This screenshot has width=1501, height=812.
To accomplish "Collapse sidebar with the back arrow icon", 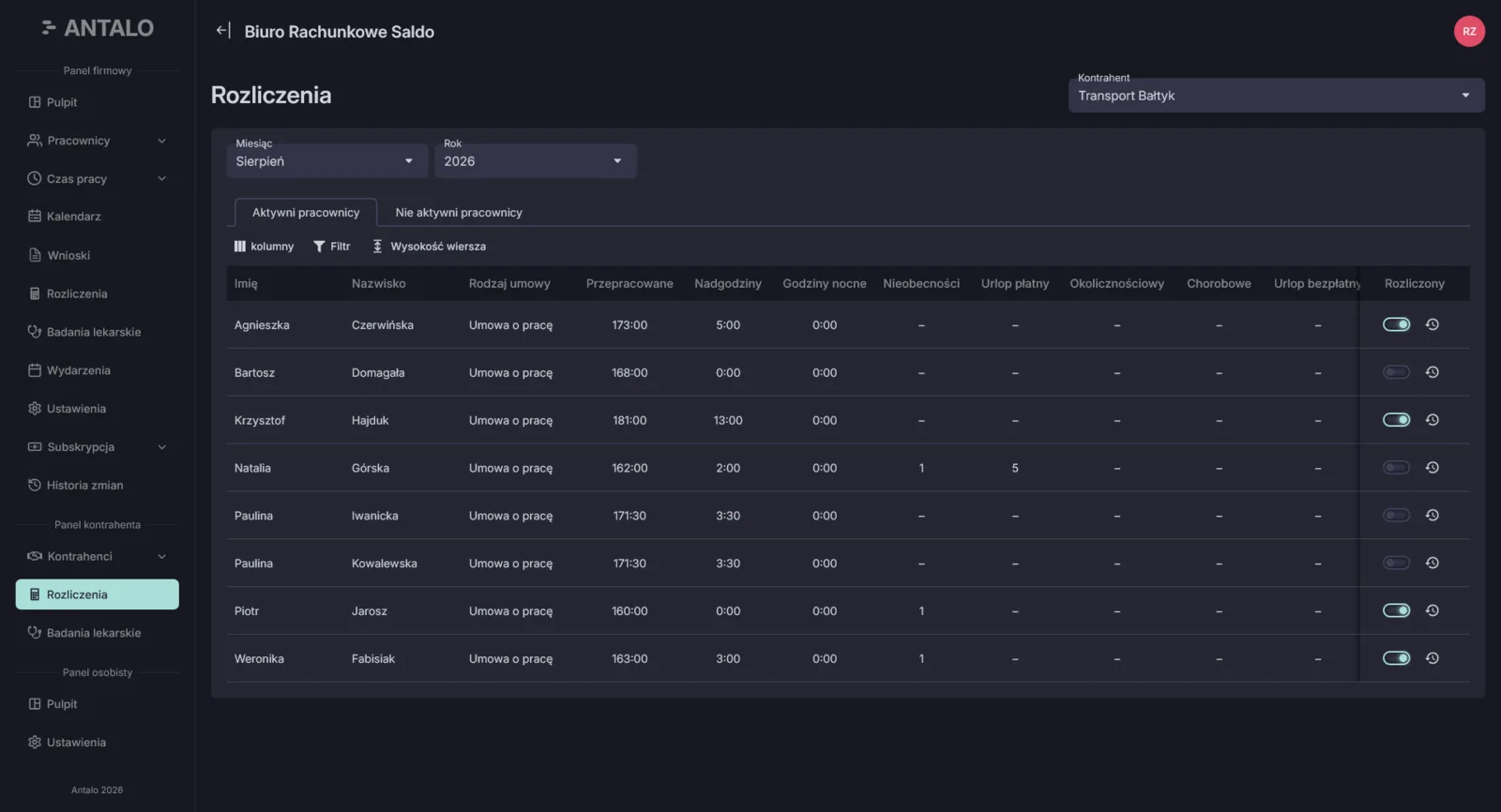I will coord(222,31).
